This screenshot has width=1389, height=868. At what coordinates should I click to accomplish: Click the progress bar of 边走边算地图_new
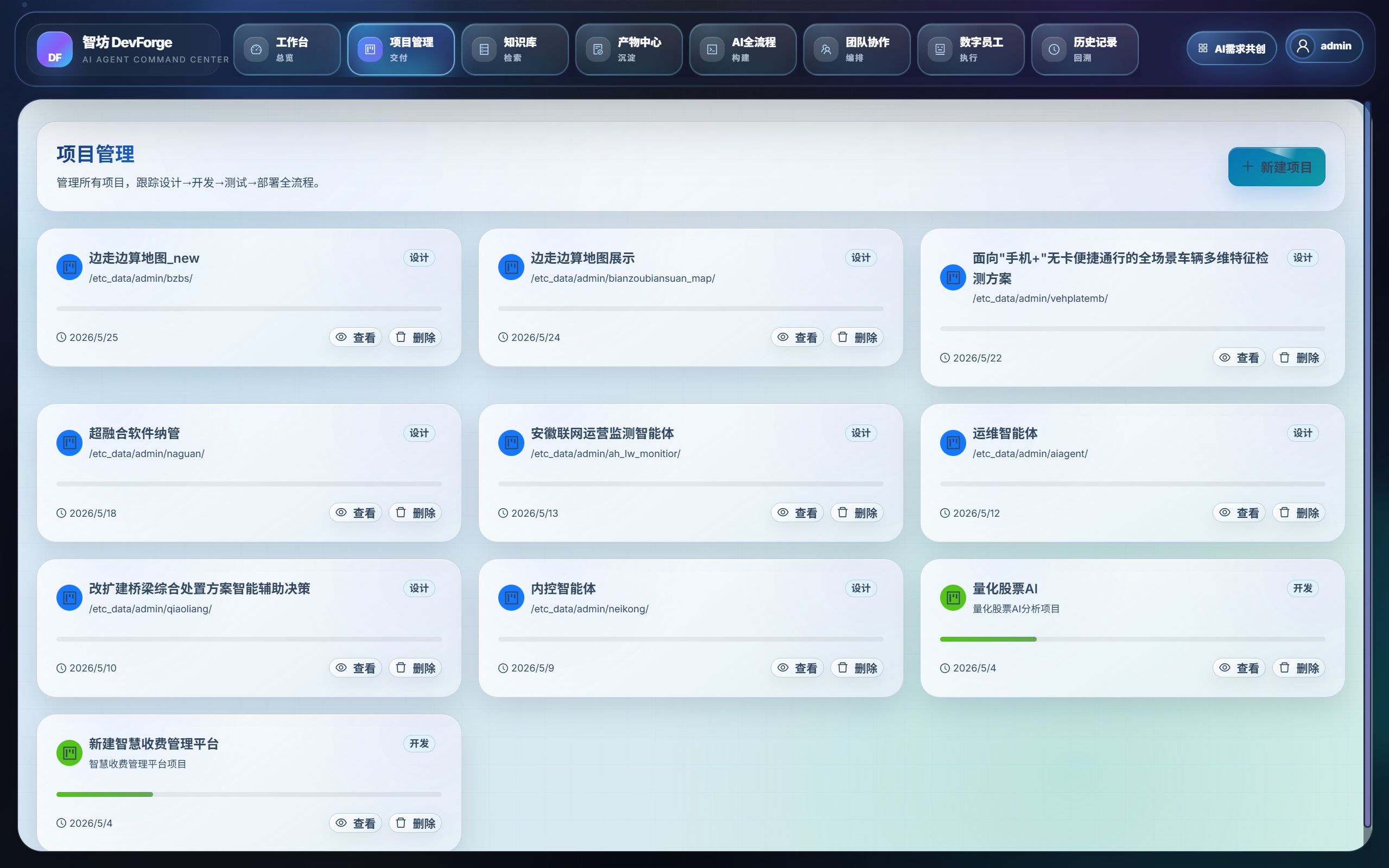tap(249, 308)
